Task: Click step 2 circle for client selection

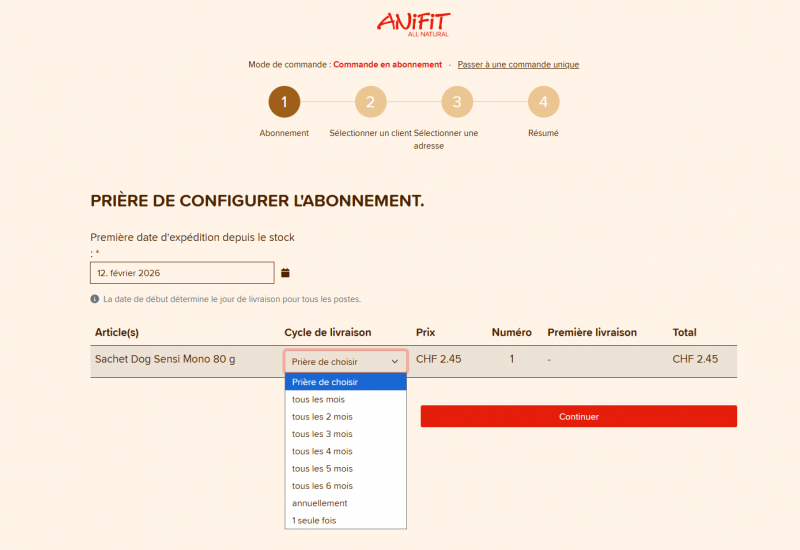Action: (x=370, y=101)
